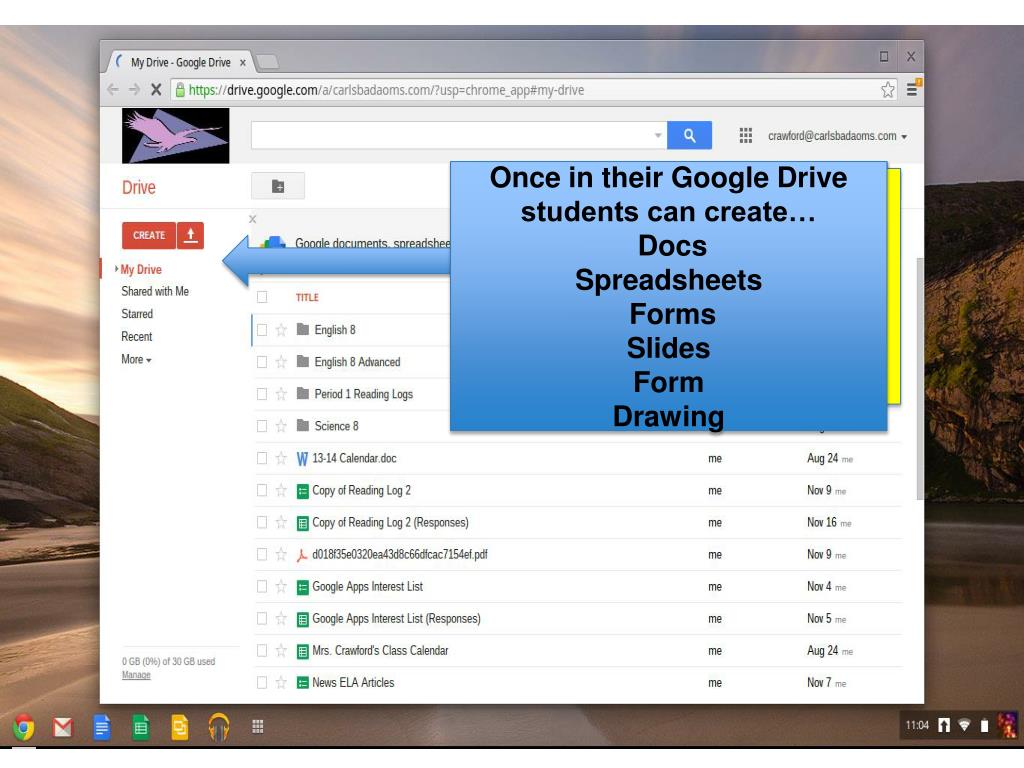Open the system status tray showing 11:04
The height and width of the screenshot is (768, 1024).
point(959,726)
